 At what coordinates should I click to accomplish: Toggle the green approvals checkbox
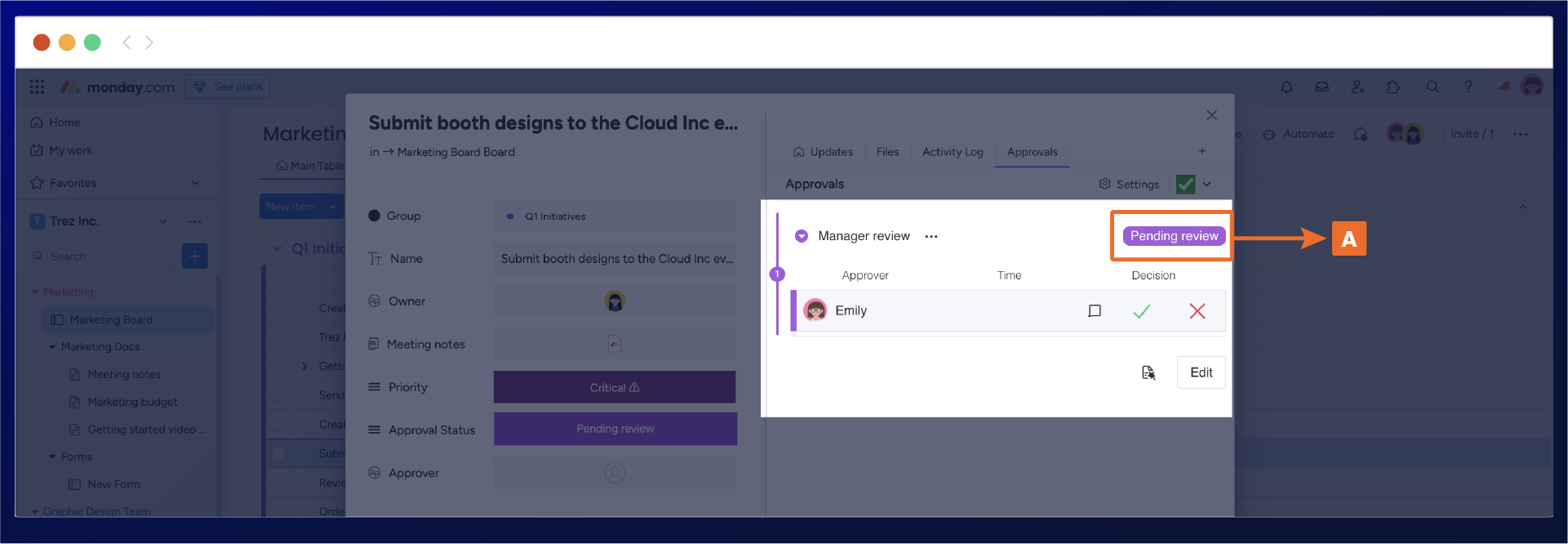click(x=1185, y=185)
